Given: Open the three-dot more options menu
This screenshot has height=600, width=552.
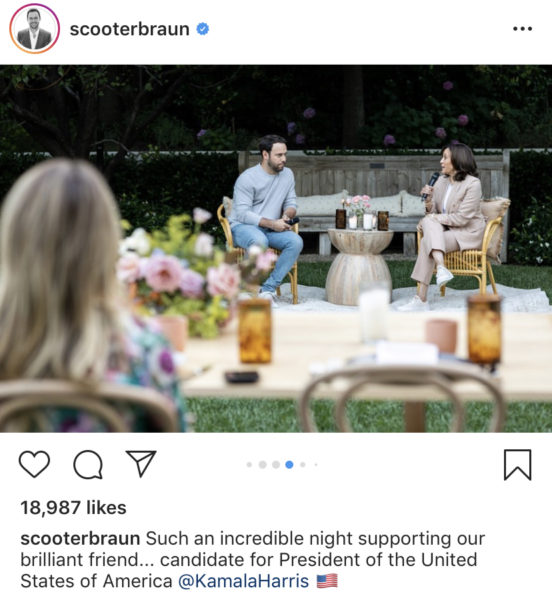Looking at the screenshot, I should [x=523, y=29].
